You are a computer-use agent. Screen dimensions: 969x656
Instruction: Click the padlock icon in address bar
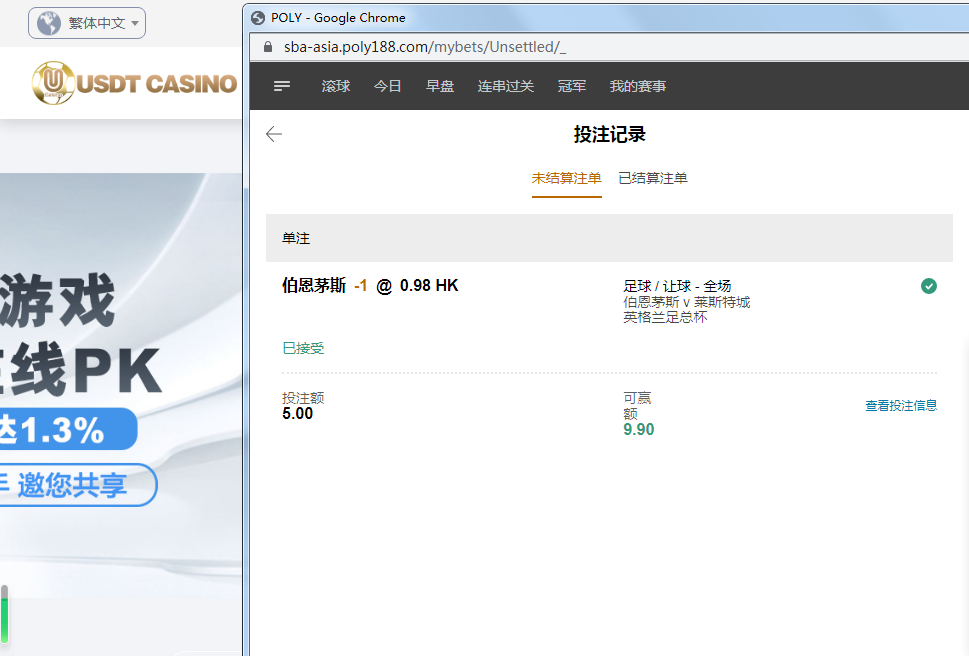[x=267, y=47]
